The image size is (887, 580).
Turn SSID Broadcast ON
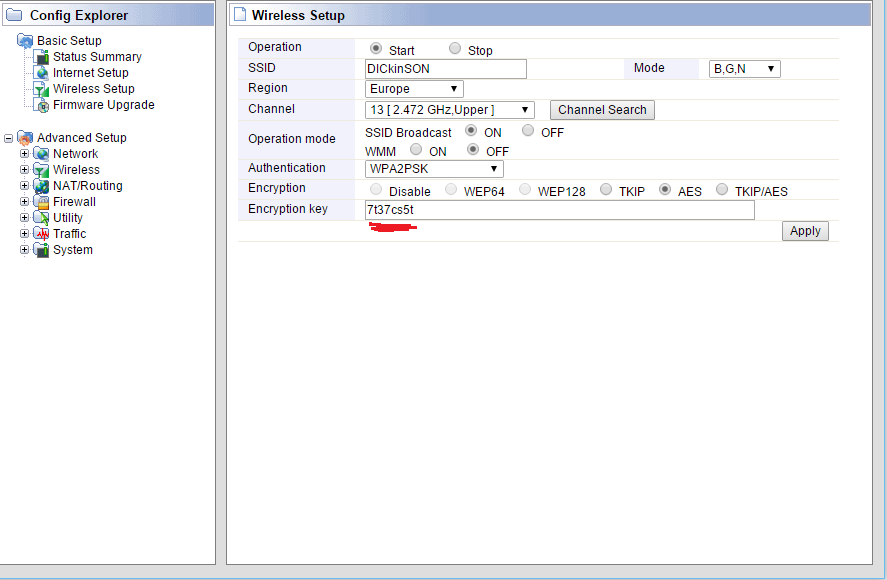471,131
